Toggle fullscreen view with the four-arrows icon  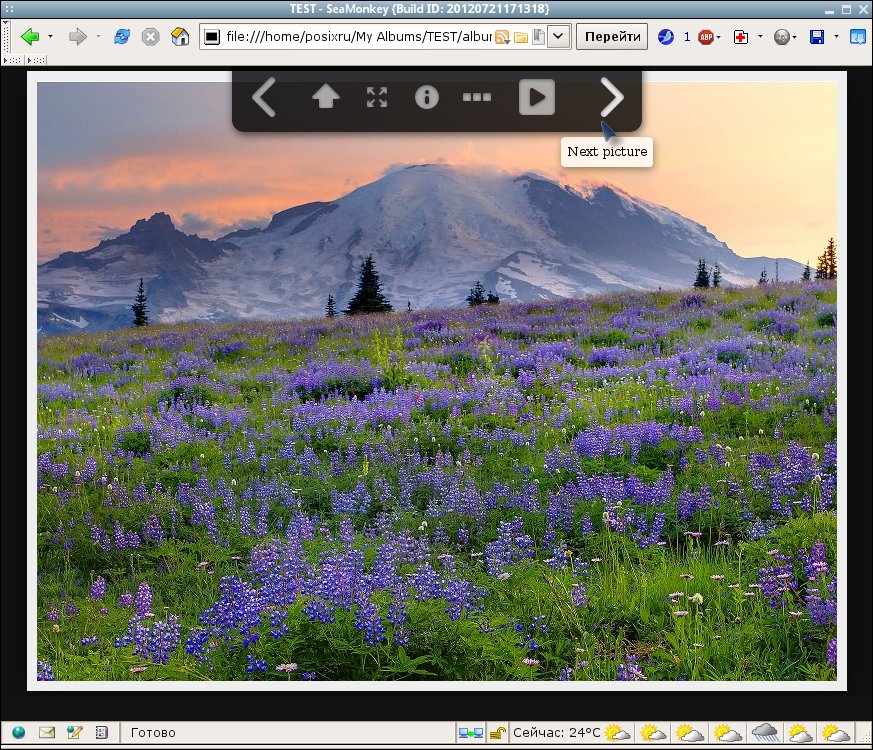tap(377, 97)
